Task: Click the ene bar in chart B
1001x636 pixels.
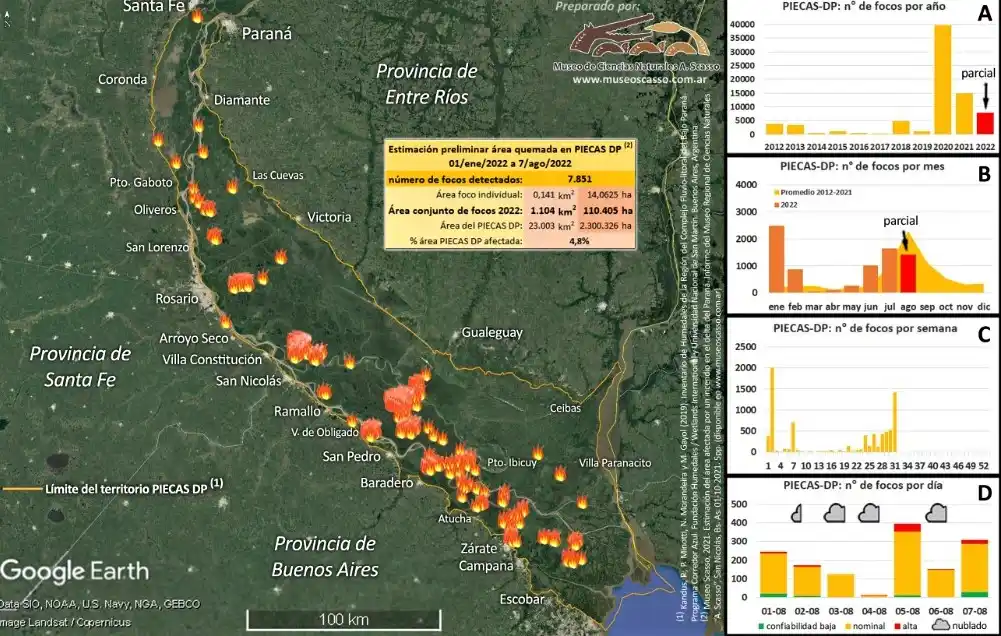Action: pyautogui.click(x=776, y=257)
